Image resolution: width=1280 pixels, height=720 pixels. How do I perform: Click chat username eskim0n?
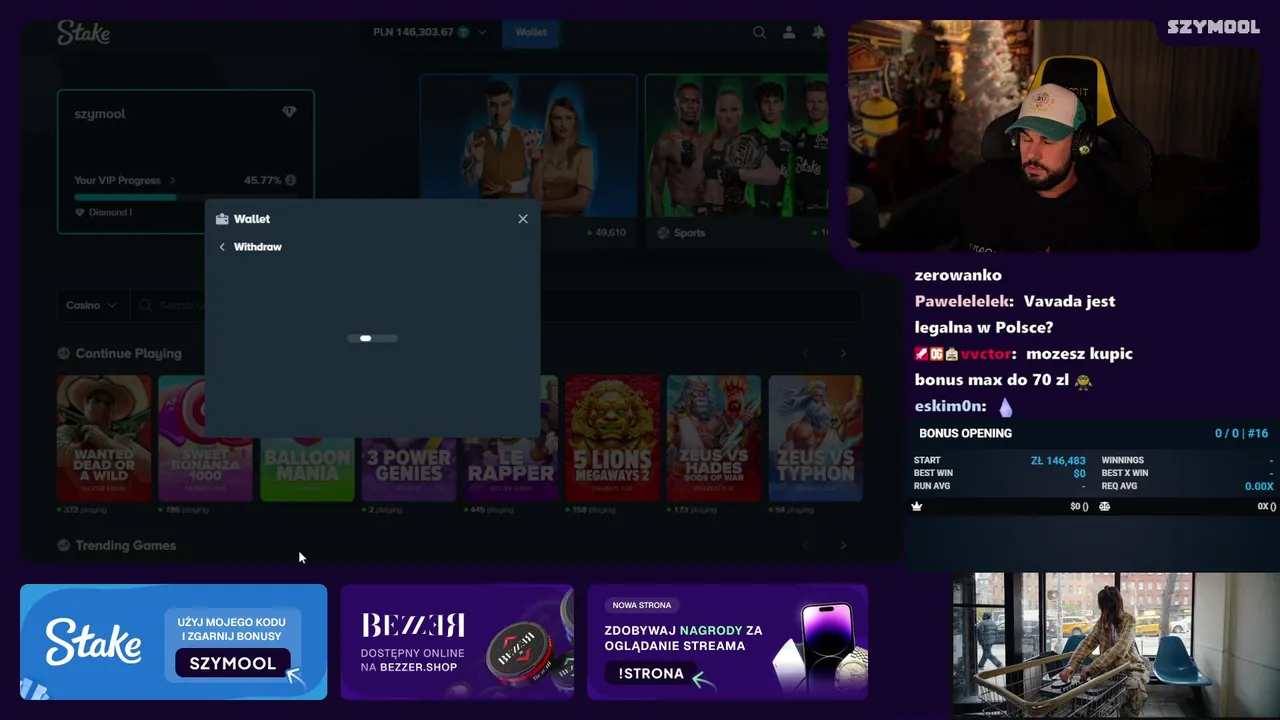pyautogui.click(x=950, y=406)
